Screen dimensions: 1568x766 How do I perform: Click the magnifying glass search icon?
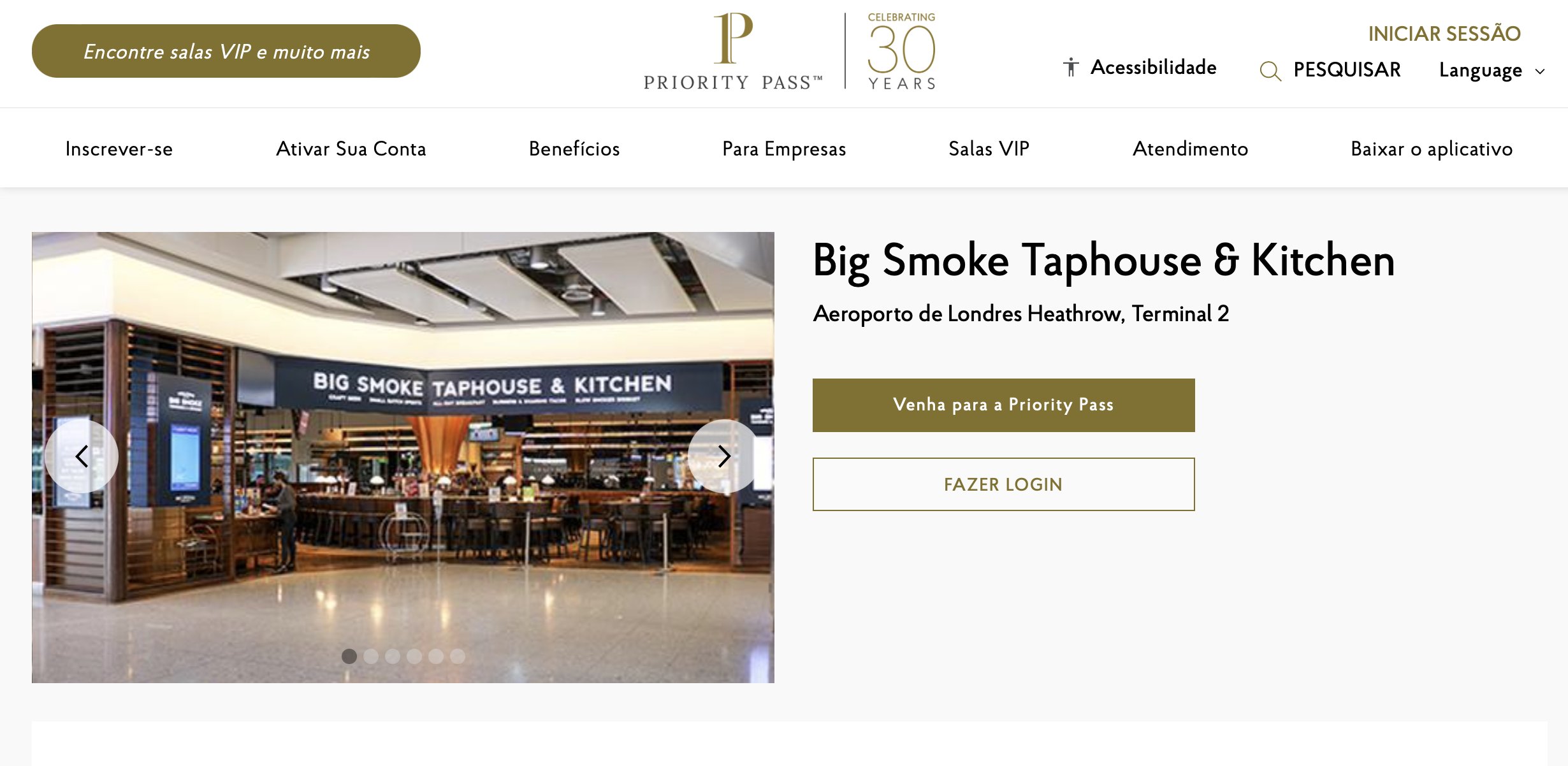pos(1270,70)
